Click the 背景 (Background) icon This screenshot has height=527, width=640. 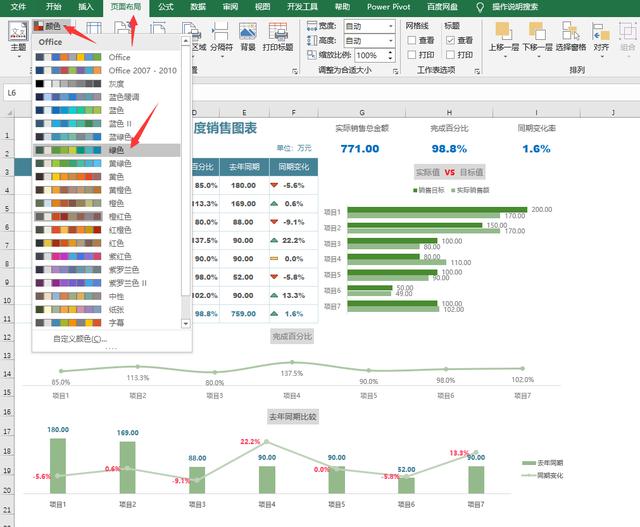tap(248, 36)
